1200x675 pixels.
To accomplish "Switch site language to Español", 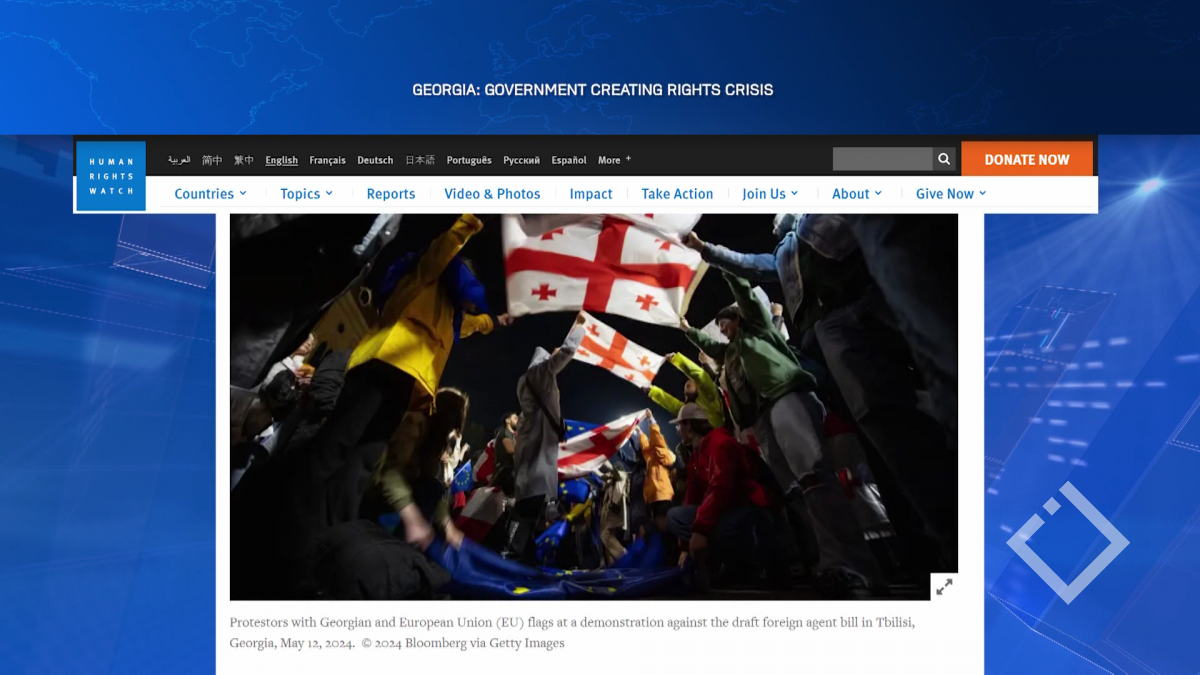I will tap(569, 160).
